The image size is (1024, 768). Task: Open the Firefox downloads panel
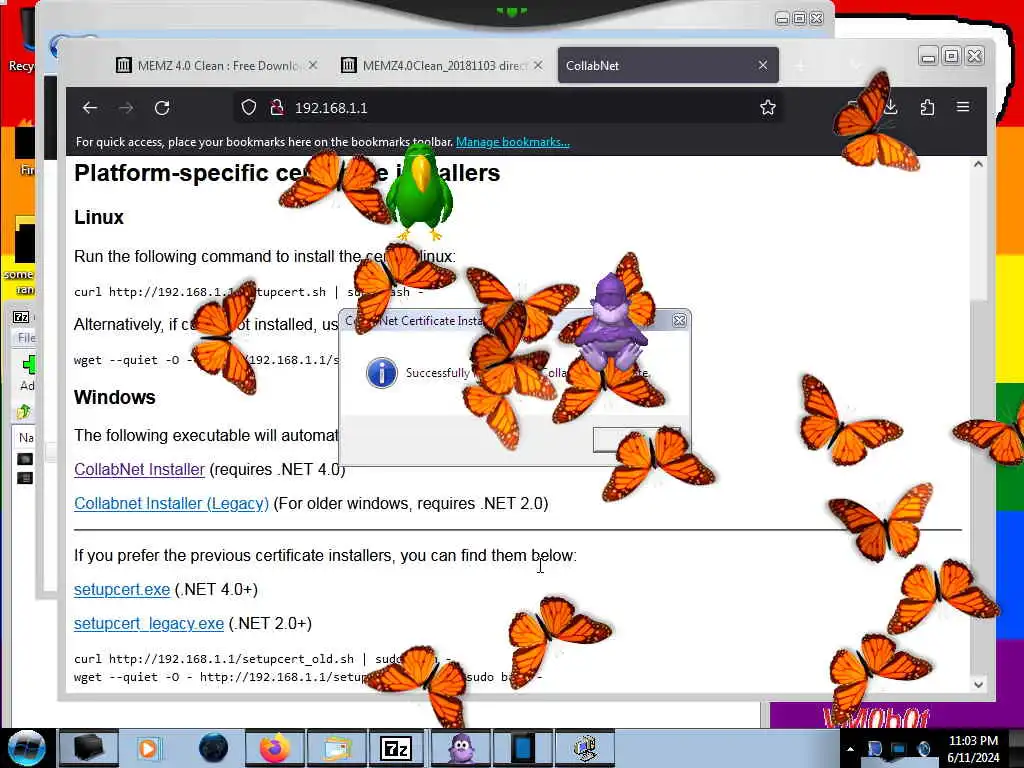point(891,107)
